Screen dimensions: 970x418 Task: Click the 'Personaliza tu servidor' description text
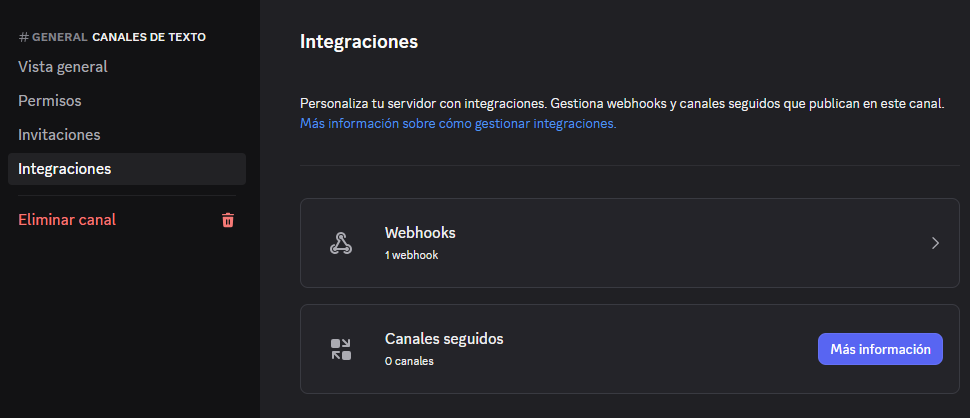click(622, 104)
